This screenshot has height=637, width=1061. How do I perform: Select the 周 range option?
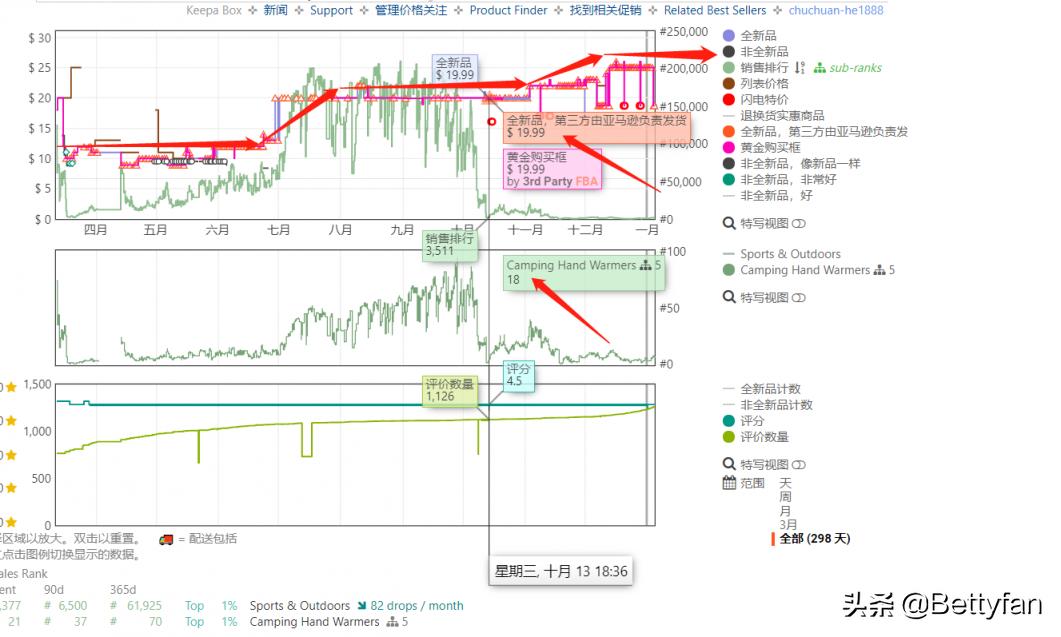click(787, 498)
